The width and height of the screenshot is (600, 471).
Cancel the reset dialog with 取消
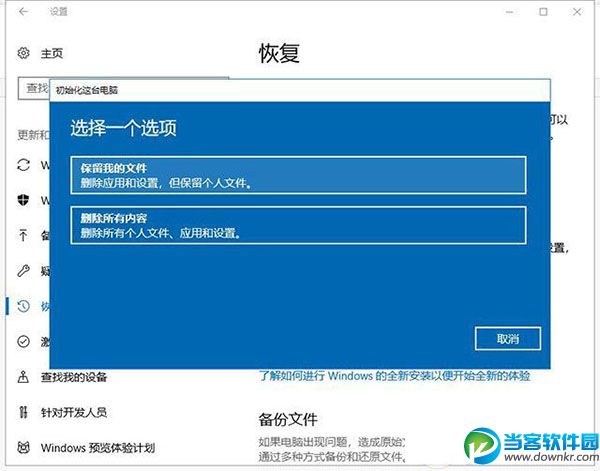click(x=508, y=339)
